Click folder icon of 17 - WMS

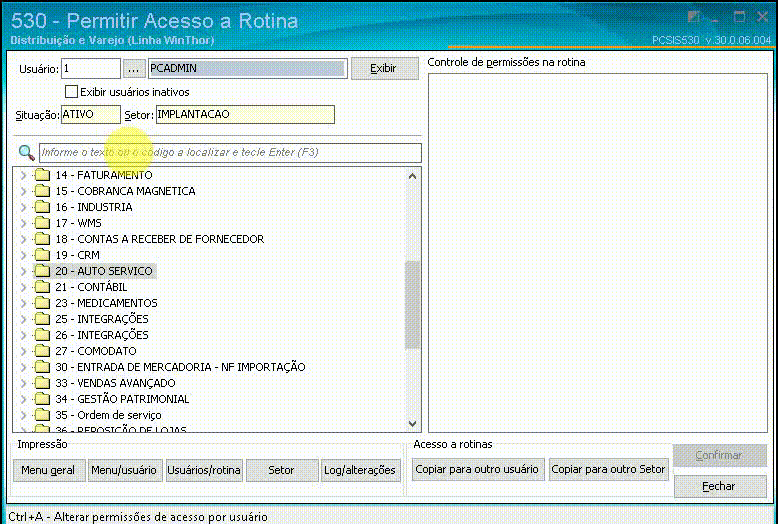(x=43, y=223)
